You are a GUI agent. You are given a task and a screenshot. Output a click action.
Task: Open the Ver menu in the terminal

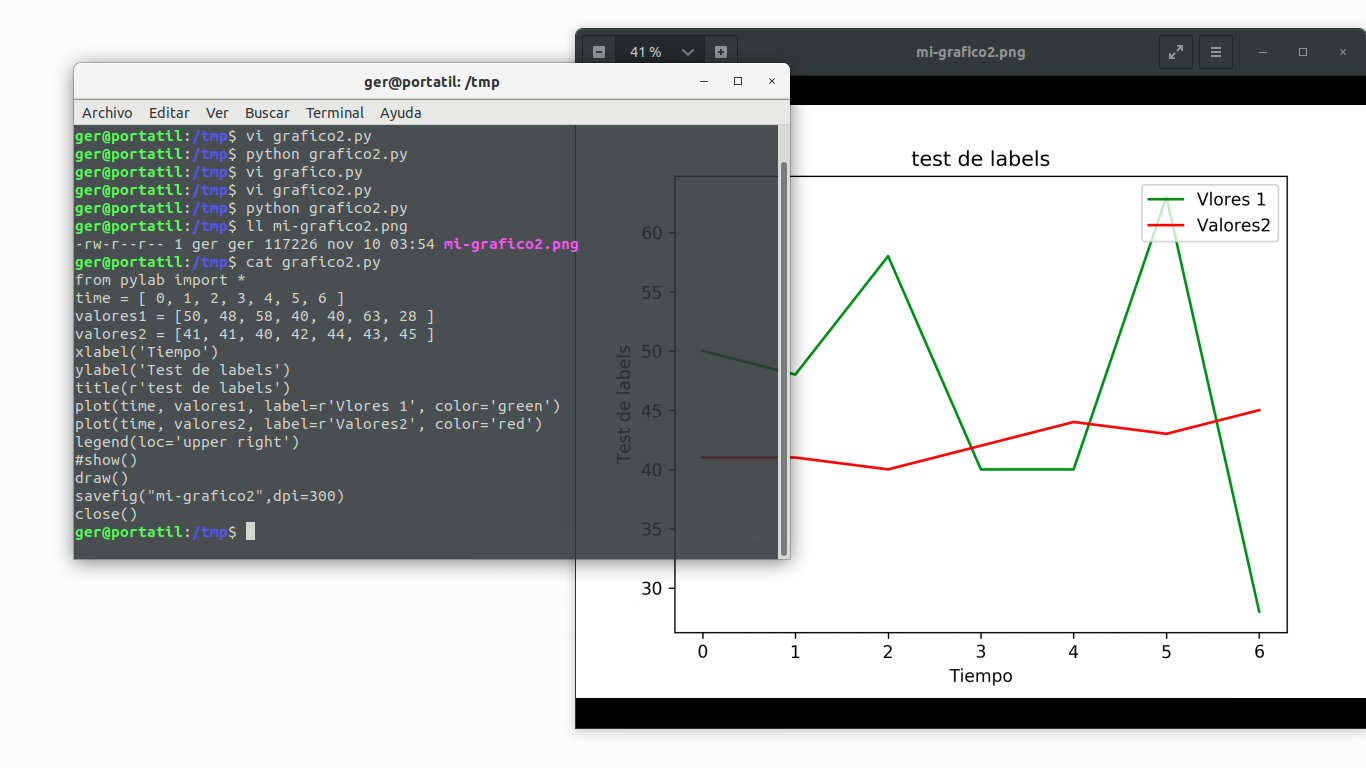coord(217,113)
